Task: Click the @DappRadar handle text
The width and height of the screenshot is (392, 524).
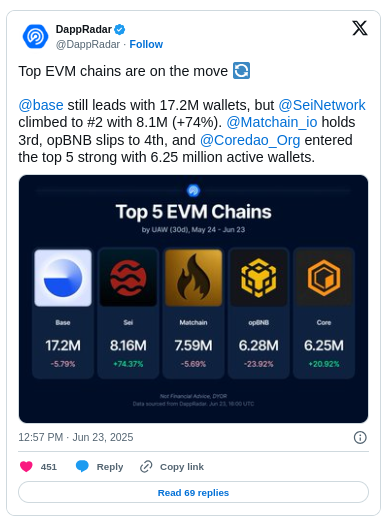Action: [88, 44]
